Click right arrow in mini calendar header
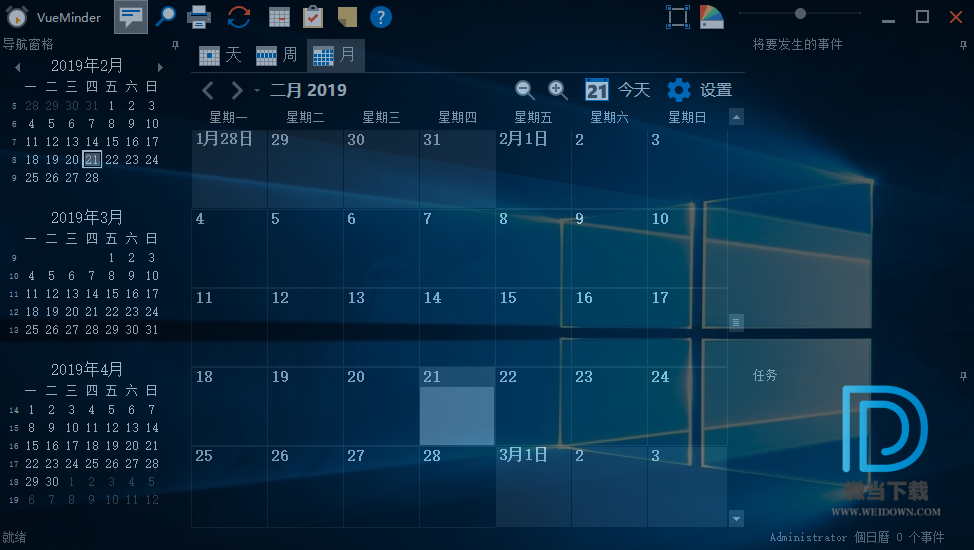 (160, 66)
